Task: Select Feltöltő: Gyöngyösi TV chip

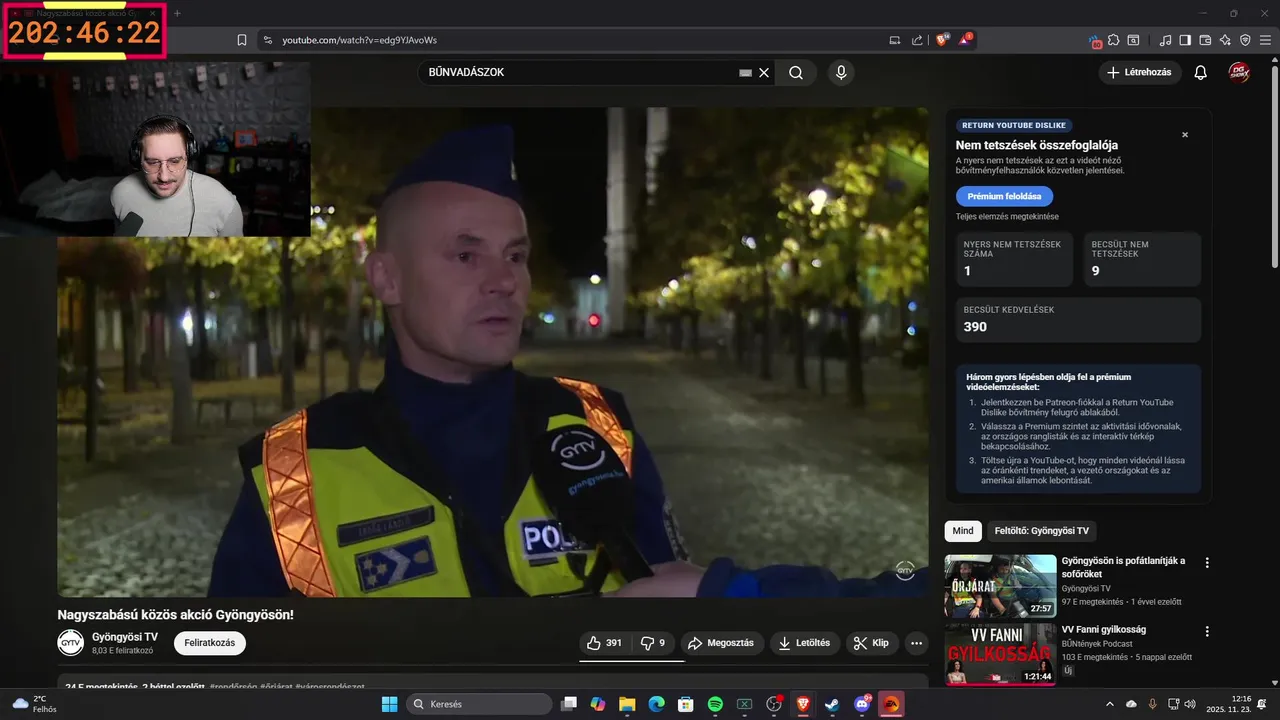Action: click(1041, 531)
